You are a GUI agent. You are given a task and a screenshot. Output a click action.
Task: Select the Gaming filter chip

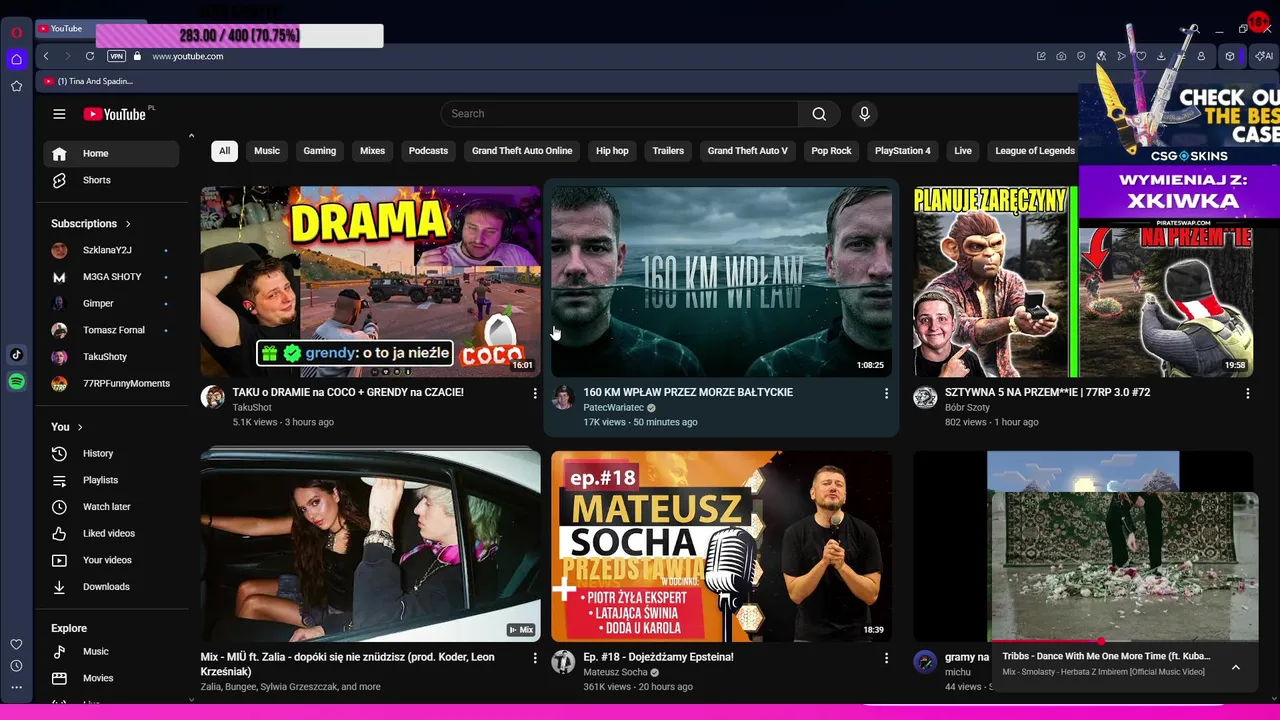pyautogui.click(x=320, y=151)
